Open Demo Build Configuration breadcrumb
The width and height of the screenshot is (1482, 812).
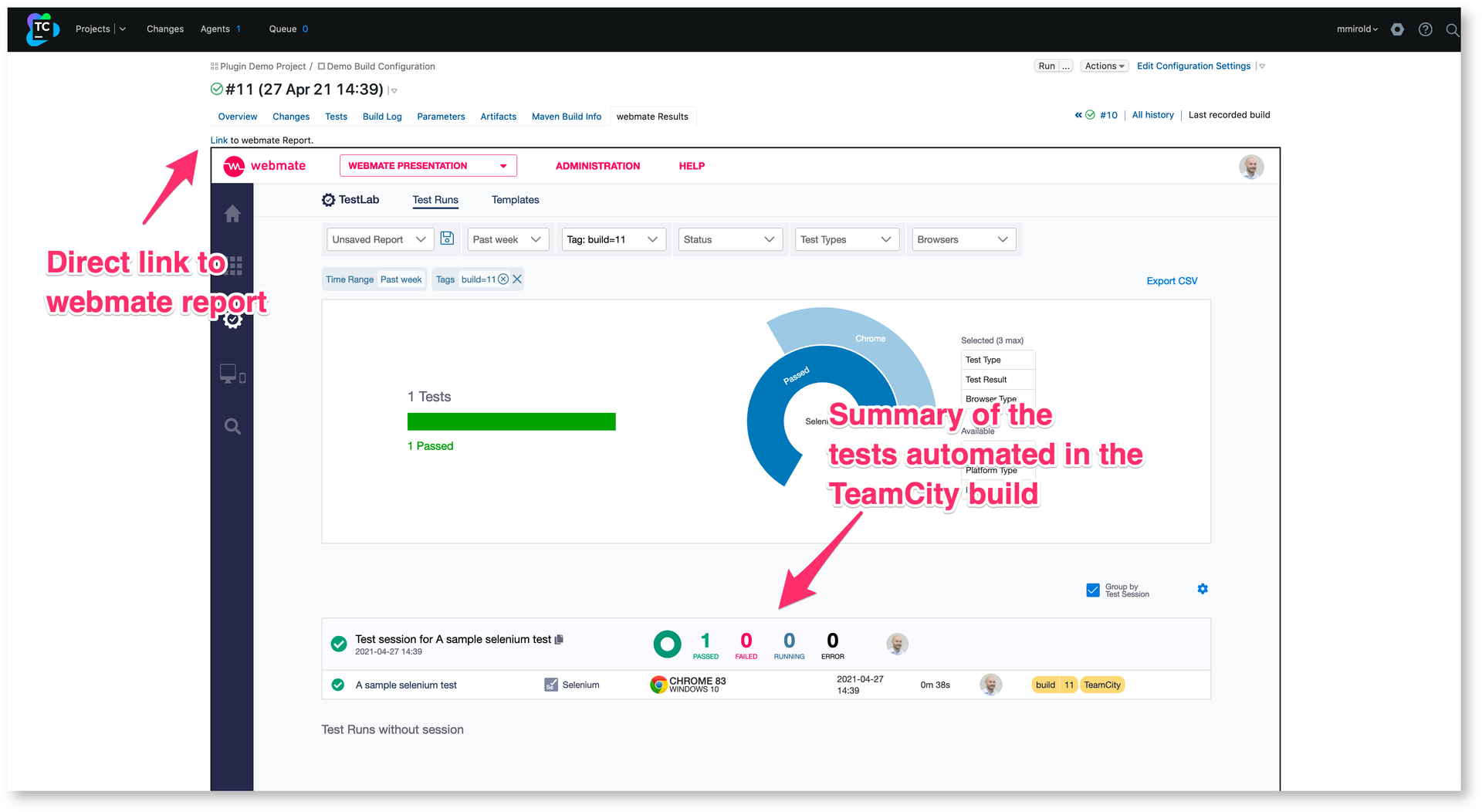[x=381, y=66]
